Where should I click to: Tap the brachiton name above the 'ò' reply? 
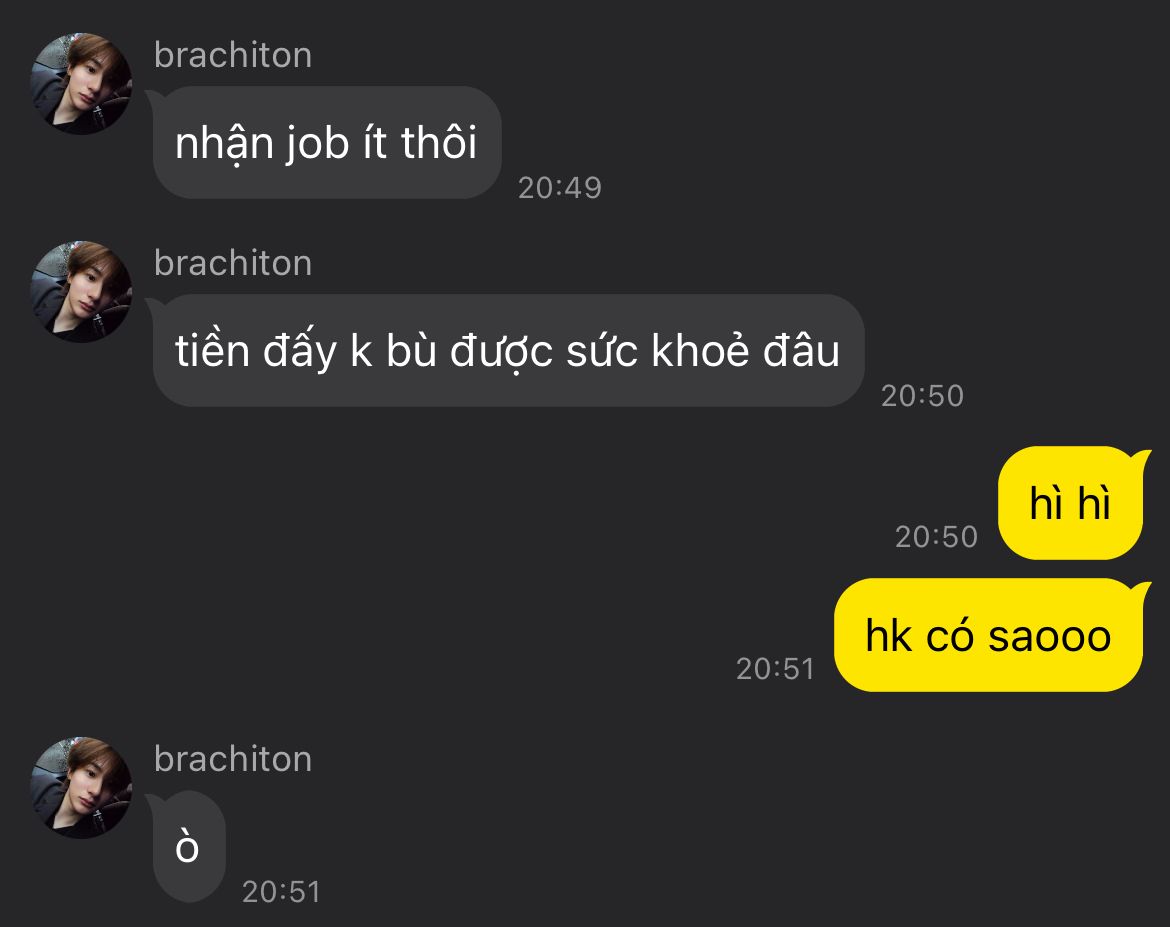coord(233,759)
